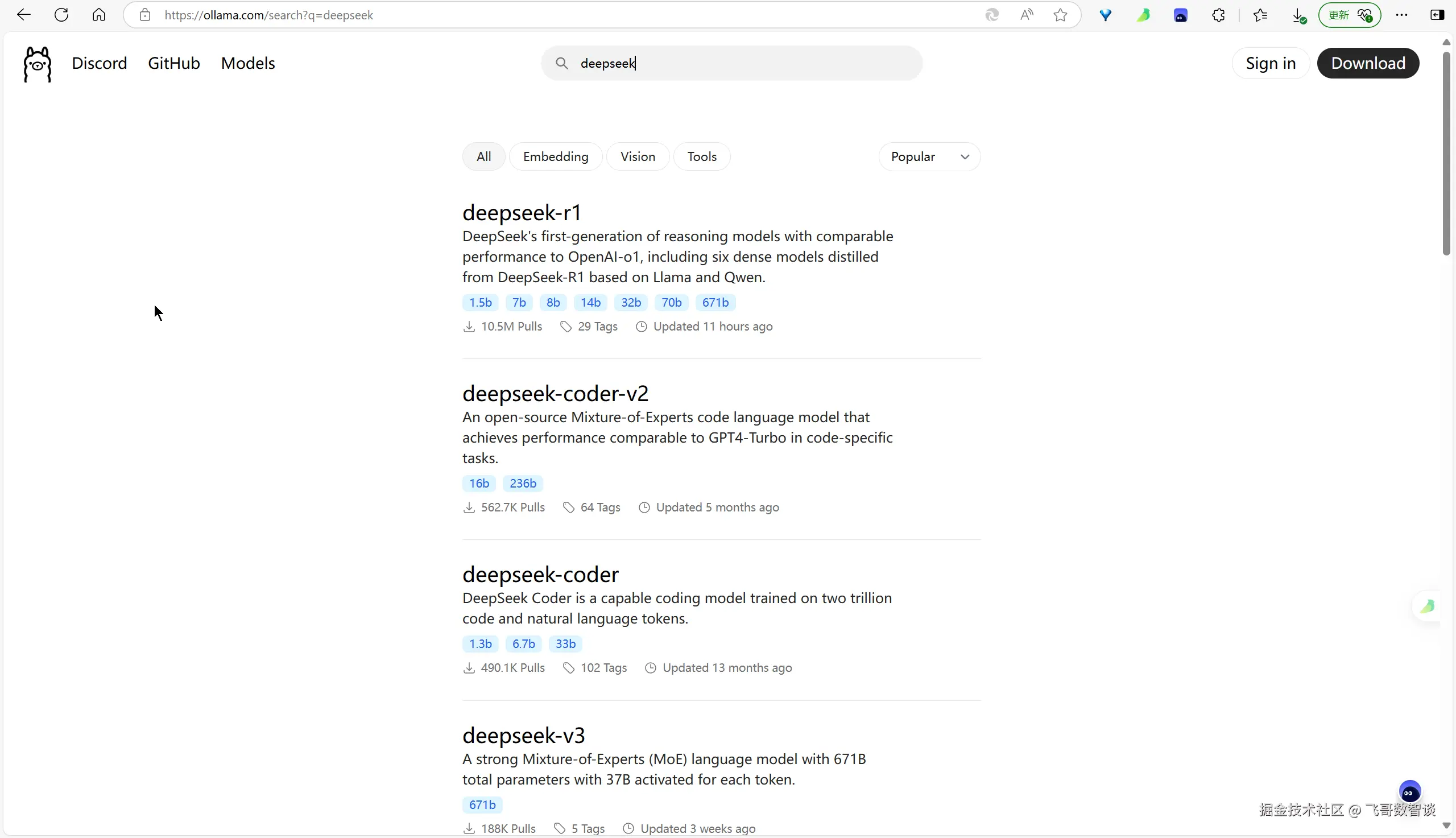Click the 16b tag of deepseek-coder-v2
This screenshot has height=838, width=1456.
(x=479, y=483)
